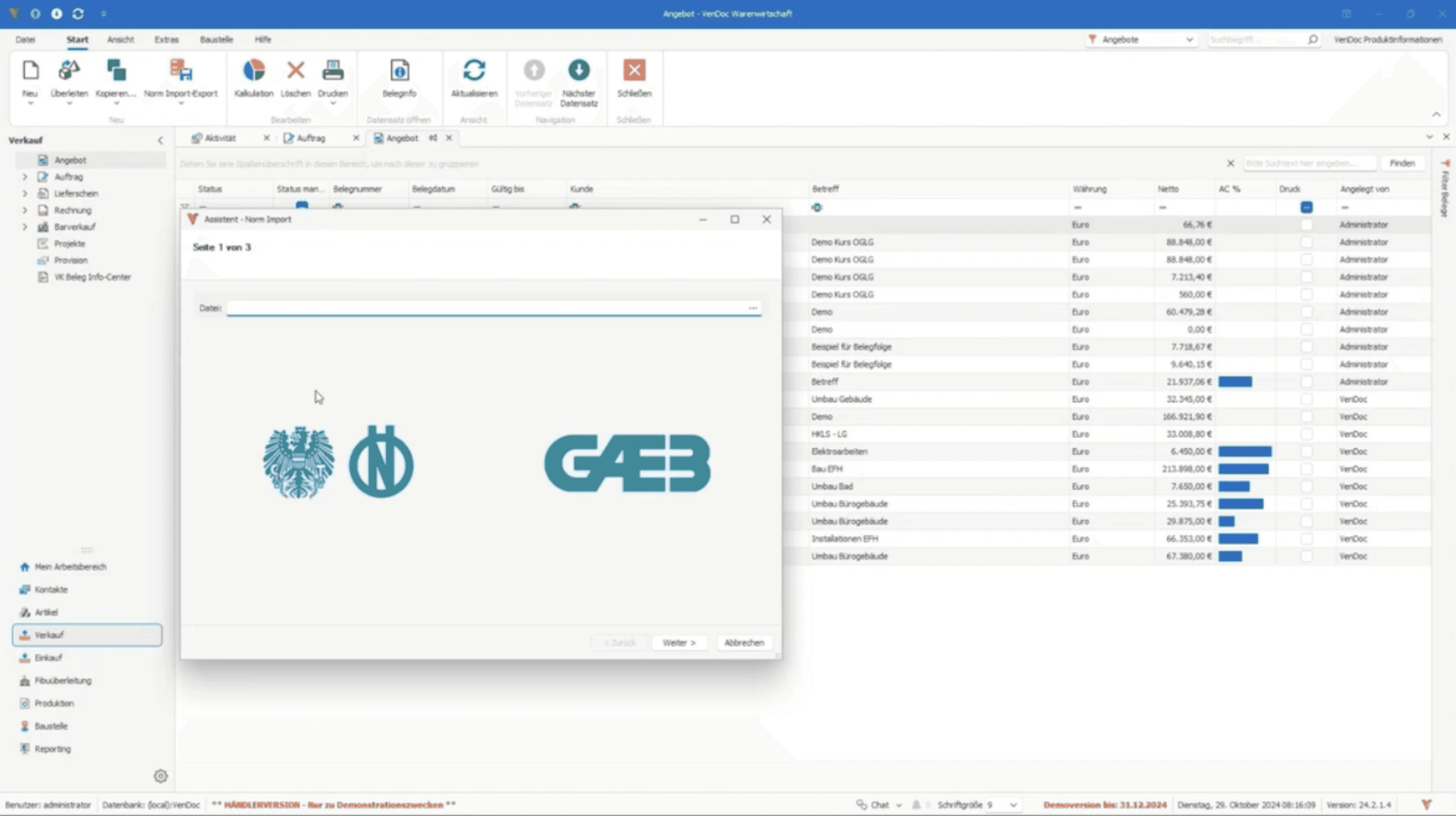
Task: Open the Schriftgröße dropdown in status bar
Action: coord(1013,805)
